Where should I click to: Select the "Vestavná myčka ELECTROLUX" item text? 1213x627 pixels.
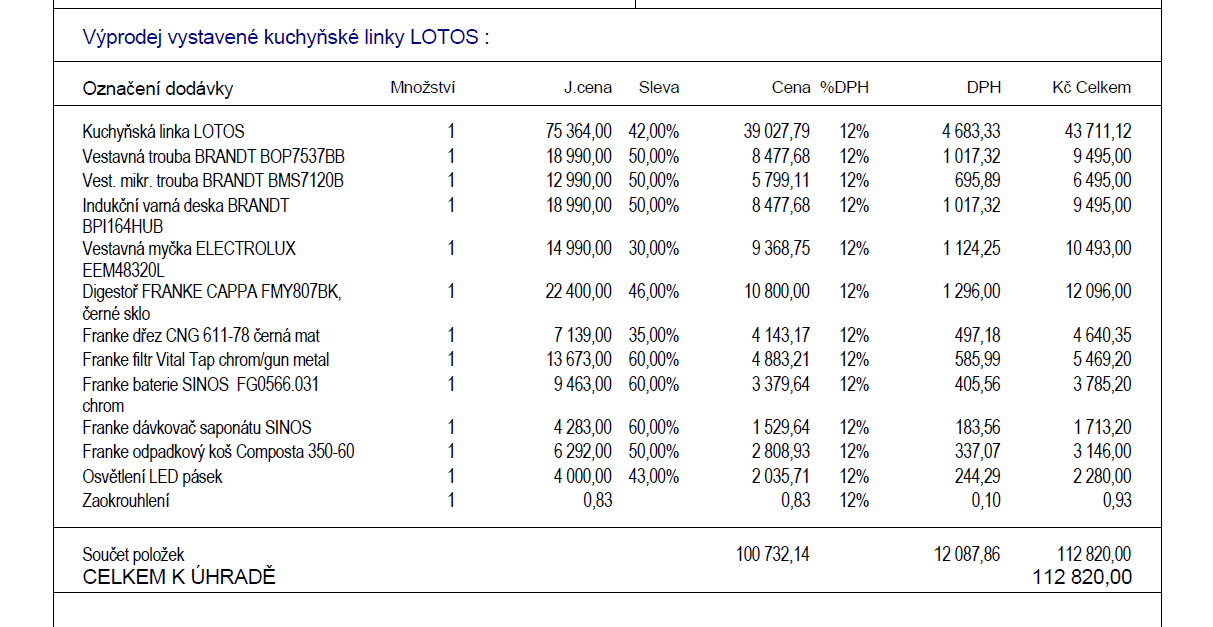[189, 249]
